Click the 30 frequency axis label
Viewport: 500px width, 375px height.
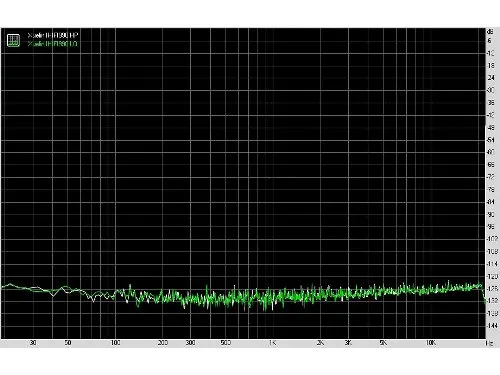[33, 343]
